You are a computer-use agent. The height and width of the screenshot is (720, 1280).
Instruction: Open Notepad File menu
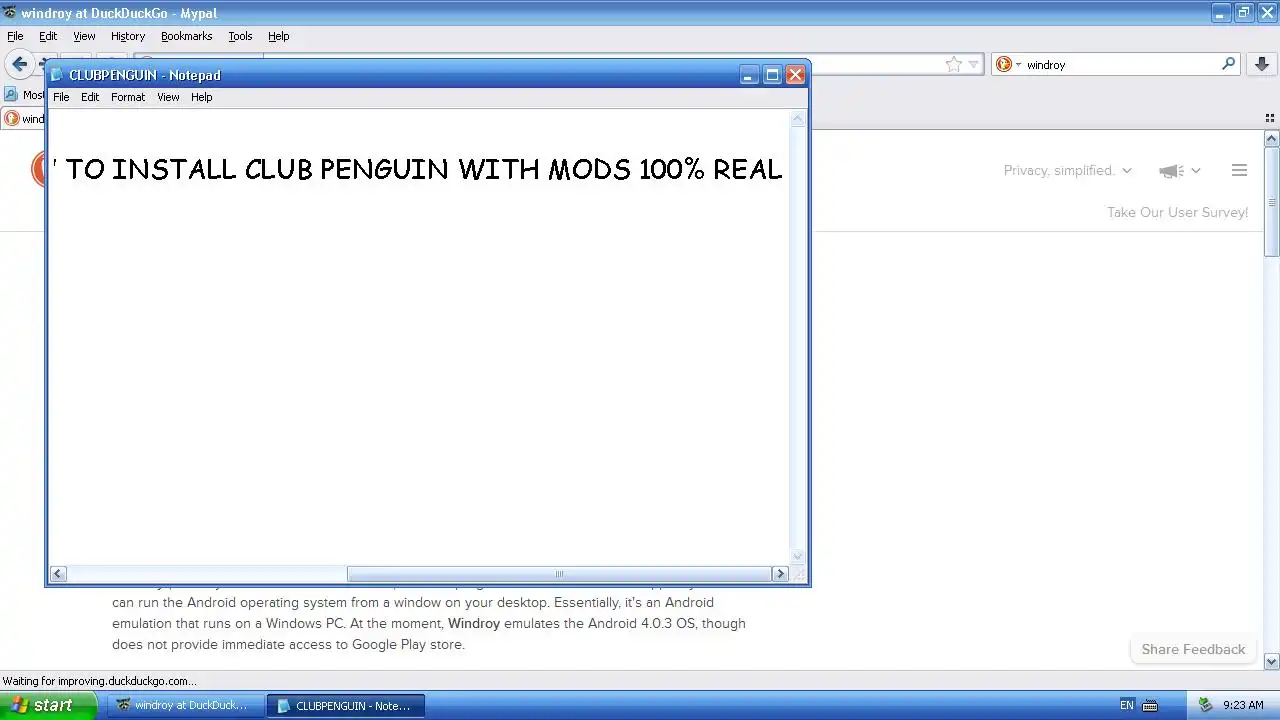pyautogui.click(x=61, y=97)
